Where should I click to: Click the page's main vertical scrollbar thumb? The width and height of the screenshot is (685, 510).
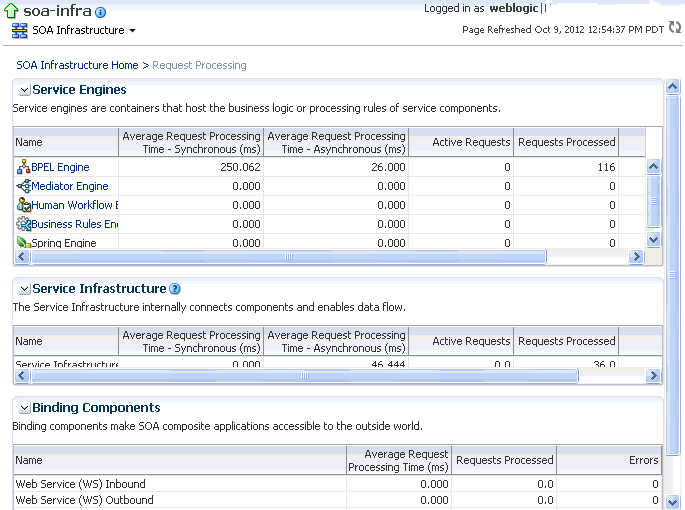coord(672,273)
